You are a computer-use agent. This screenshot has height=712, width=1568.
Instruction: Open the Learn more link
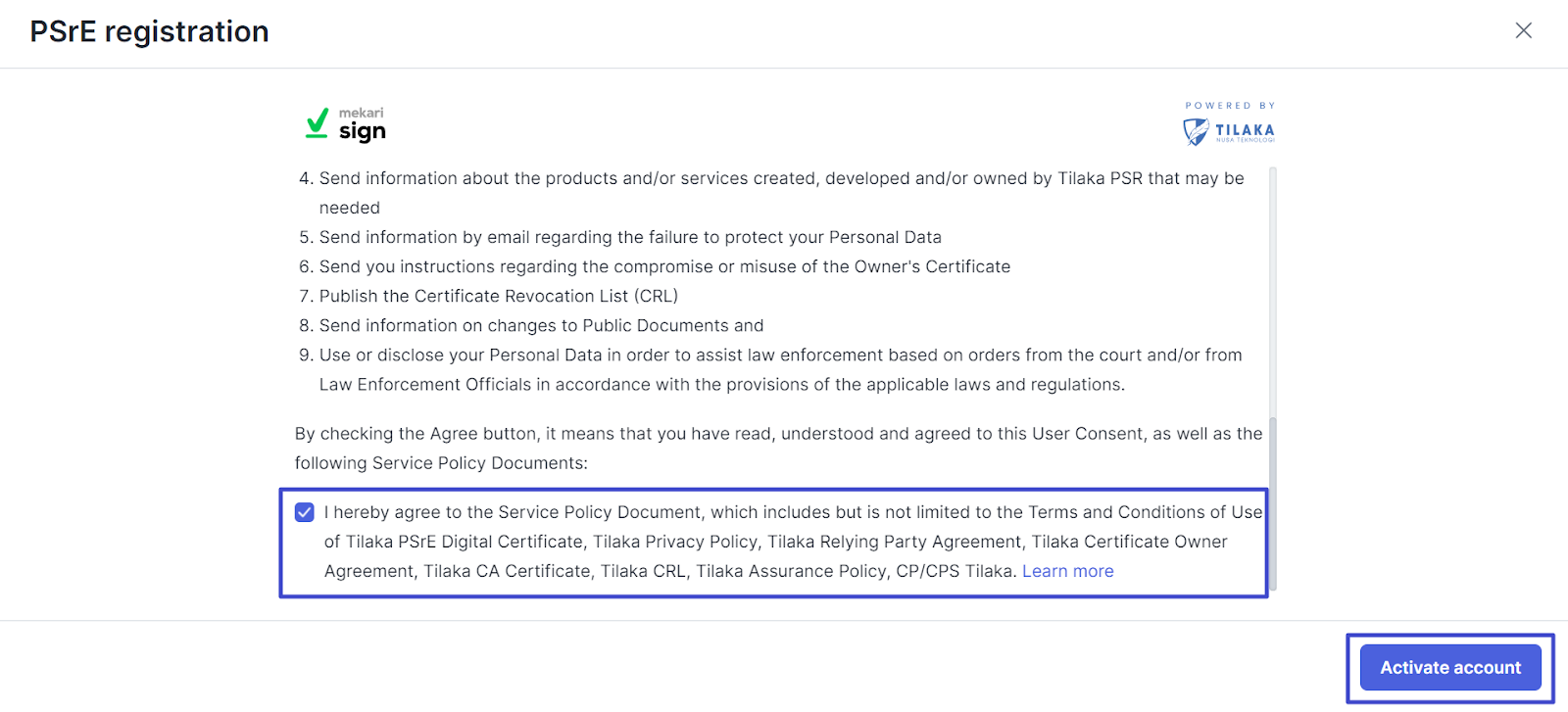click(1067, 571)
